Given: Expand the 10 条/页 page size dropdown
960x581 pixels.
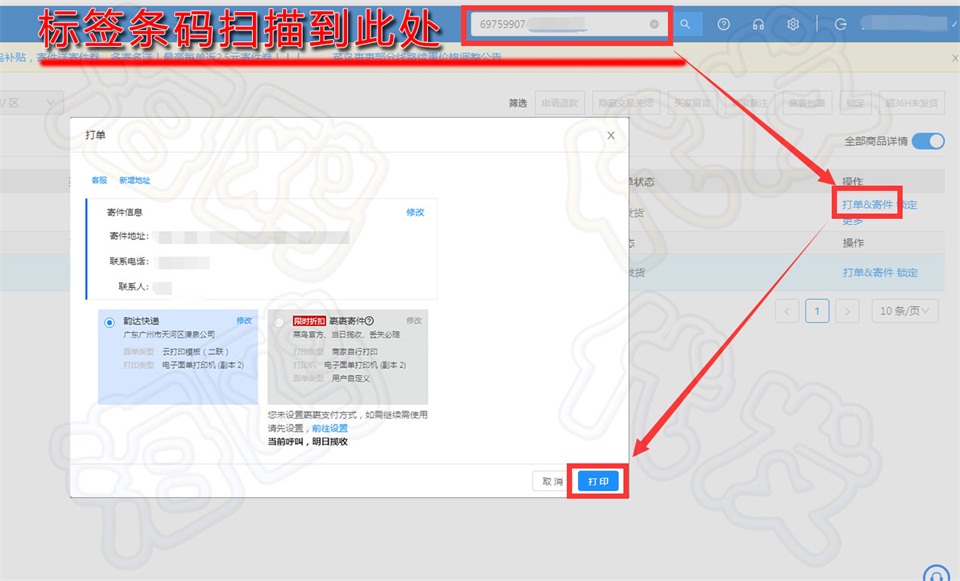Looking at the screenshot, I should click(904, 311).
